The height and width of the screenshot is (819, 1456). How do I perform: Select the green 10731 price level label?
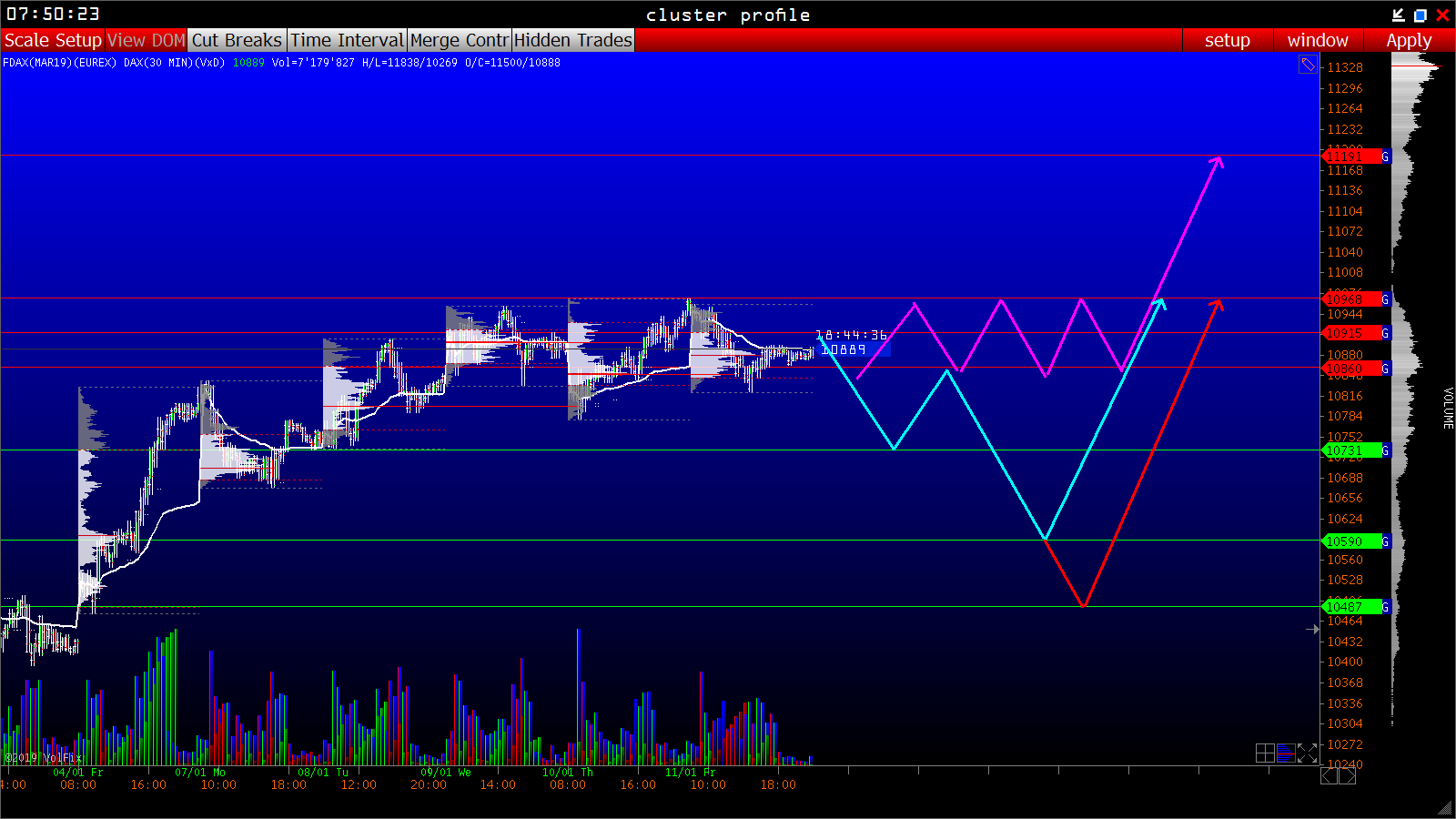[1351, 450]
